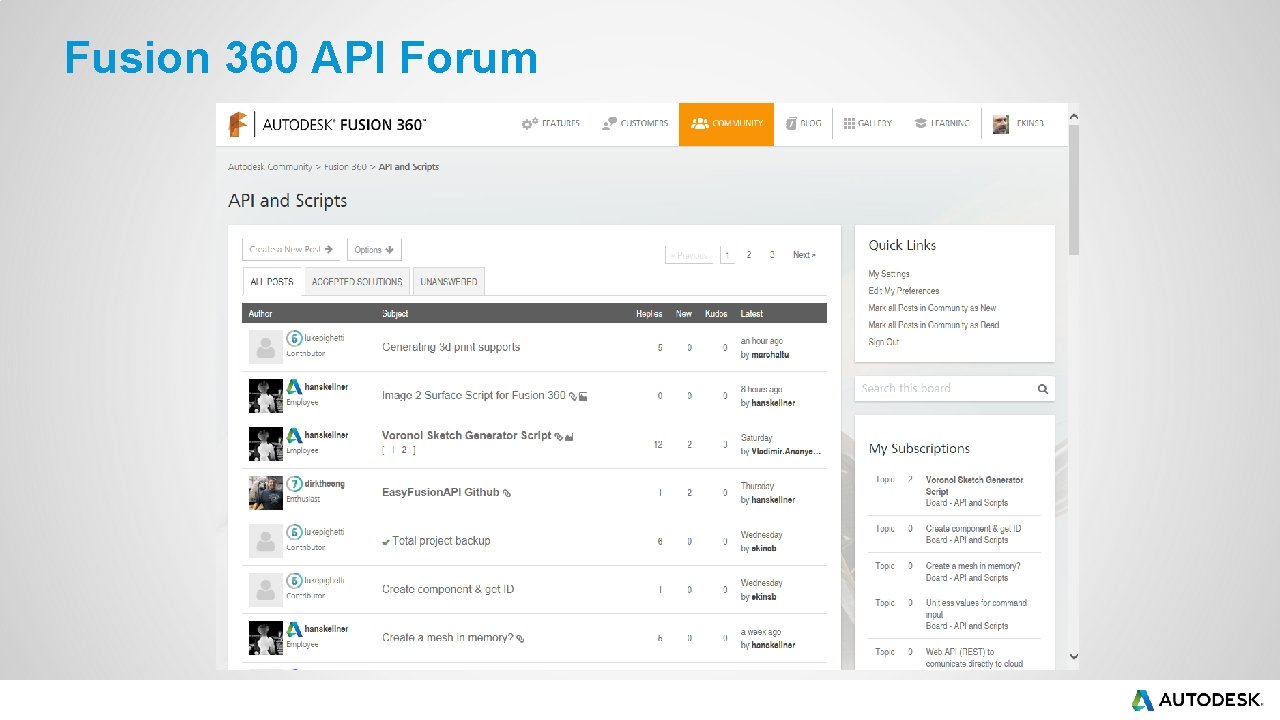This screenshot has height=720, width=1280.
Task: Open Create component & get ID subscription
Action: click(x=973, y=529)
